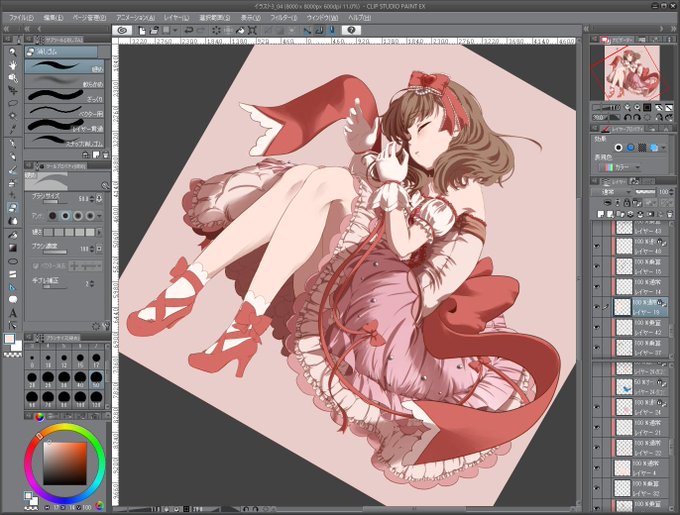Delete the layer with trash icon

point(669,214)
